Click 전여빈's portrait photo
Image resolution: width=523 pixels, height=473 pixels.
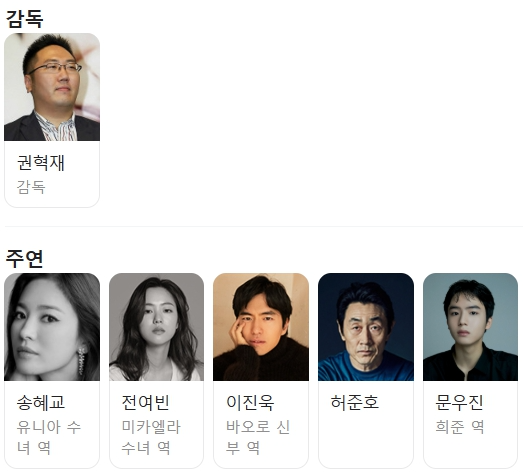click(156, 327)
